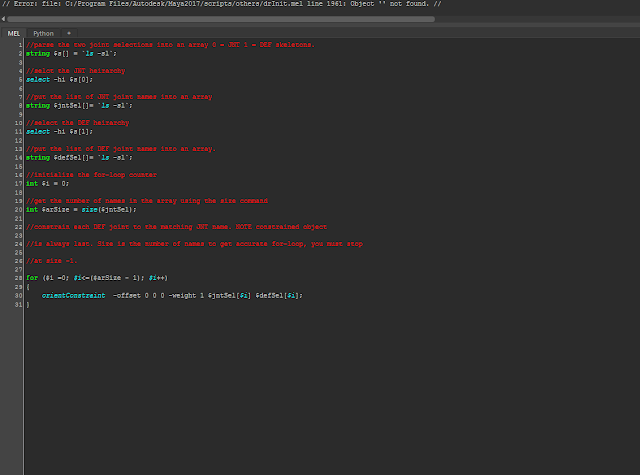This screenshot has width=640, height=475.
Task: Click comment about list of DEF joint names
Action: click(x=120, y=149)
